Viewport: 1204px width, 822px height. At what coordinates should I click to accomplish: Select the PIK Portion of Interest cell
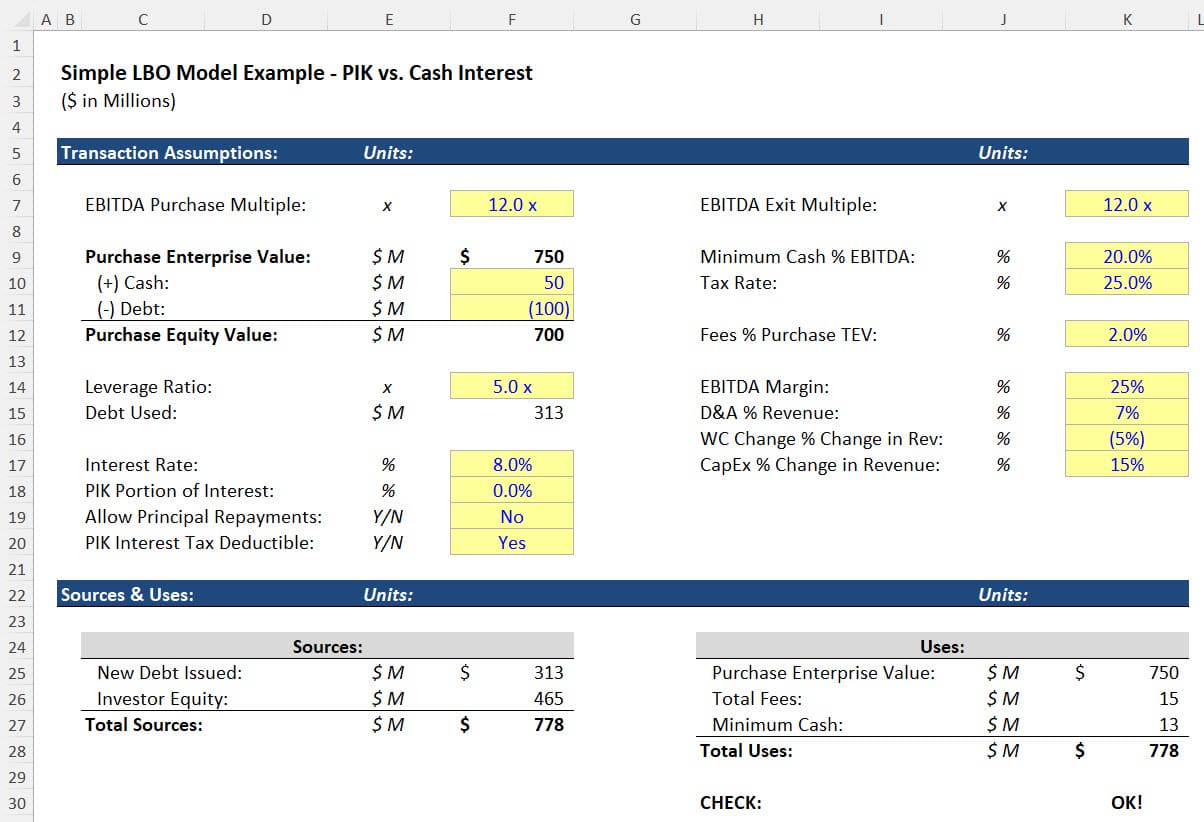click(x=512, y=490)
